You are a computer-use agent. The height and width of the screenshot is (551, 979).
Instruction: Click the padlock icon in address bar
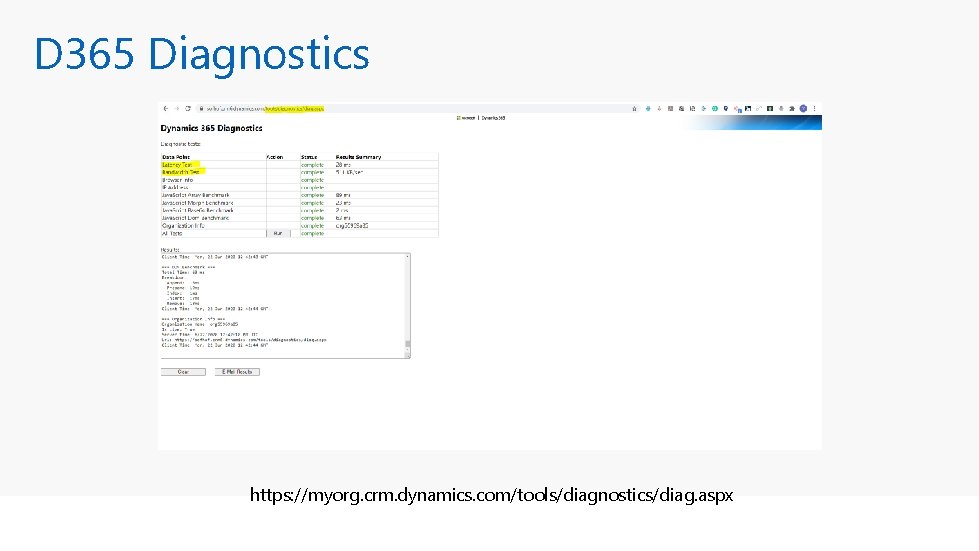(201, 109)
